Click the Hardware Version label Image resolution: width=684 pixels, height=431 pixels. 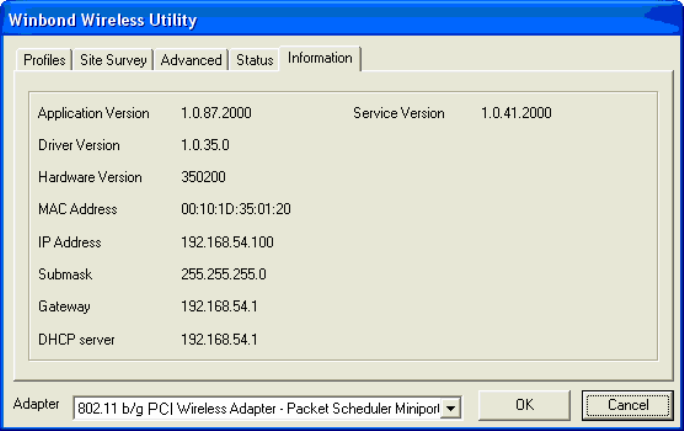(90, 177)
